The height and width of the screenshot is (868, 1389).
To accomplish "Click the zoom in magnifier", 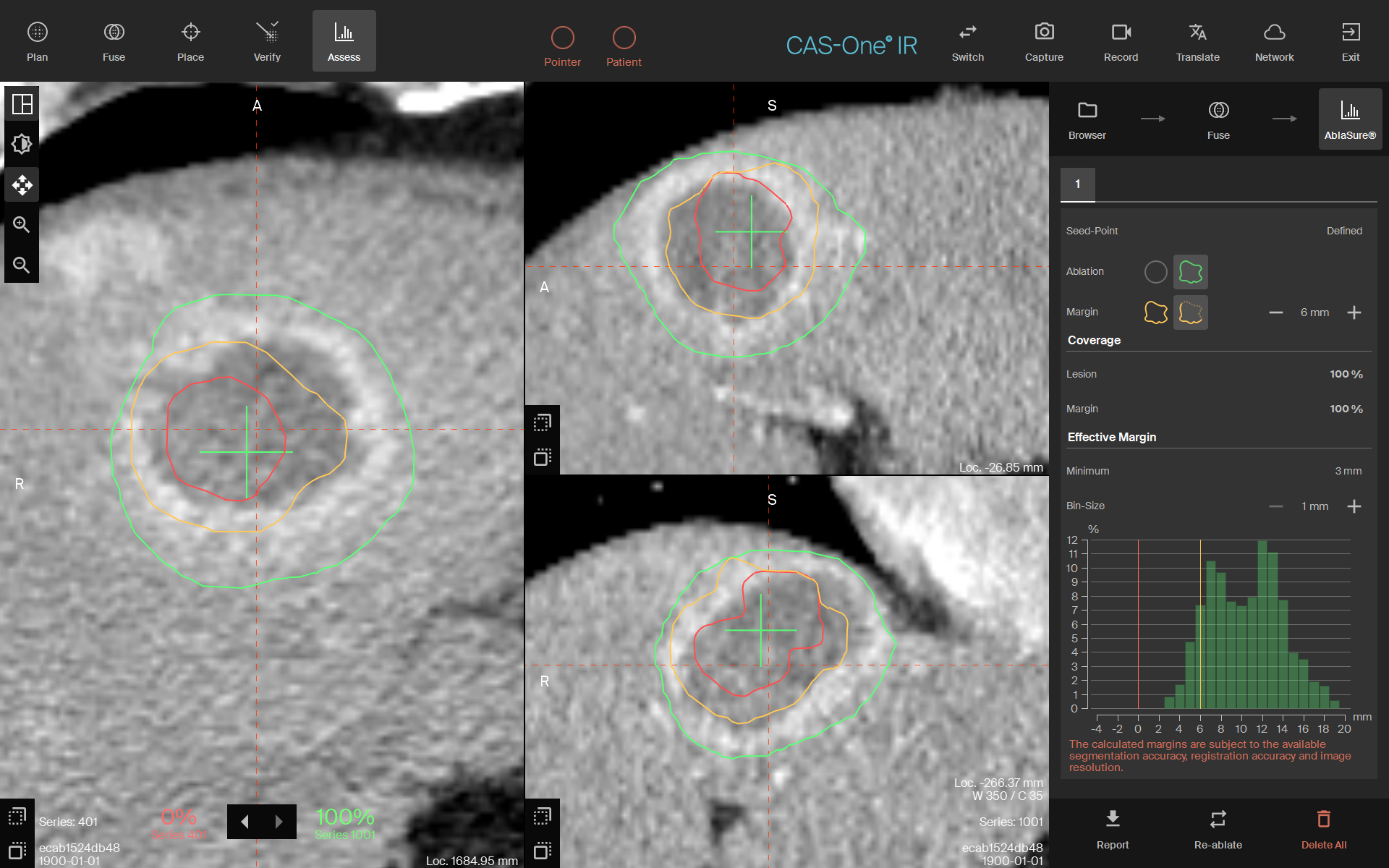I will pyautogui.click(x=22, y=225).
